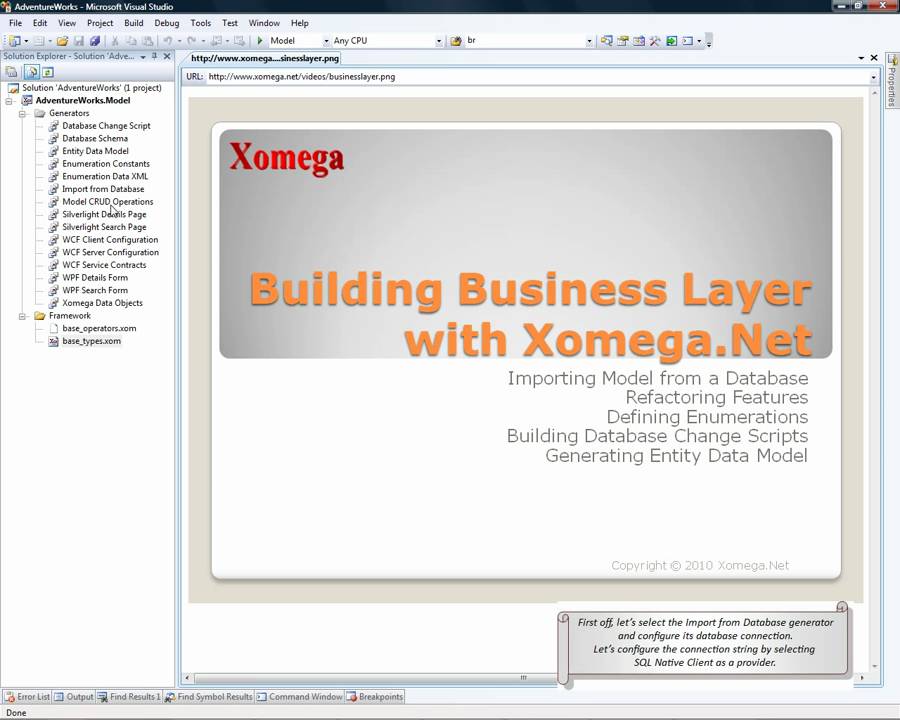The width and height of the screenshot is (900, 720).
Task: Open the Error List tab
Action: pyautogui.click(x=27, y=696)
